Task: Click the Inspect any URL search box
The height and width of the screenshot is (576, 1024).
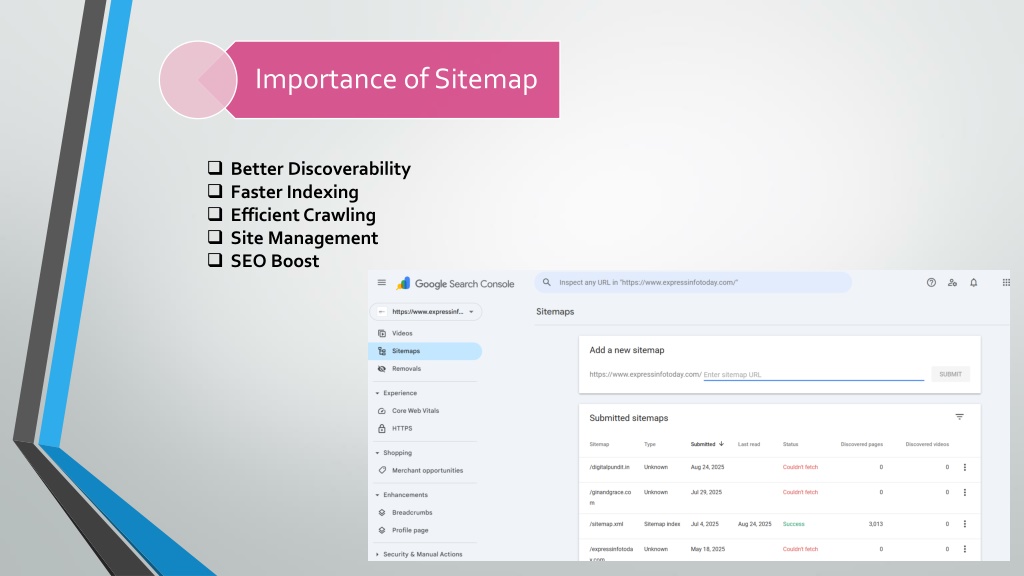Action: tap(695, 283)
